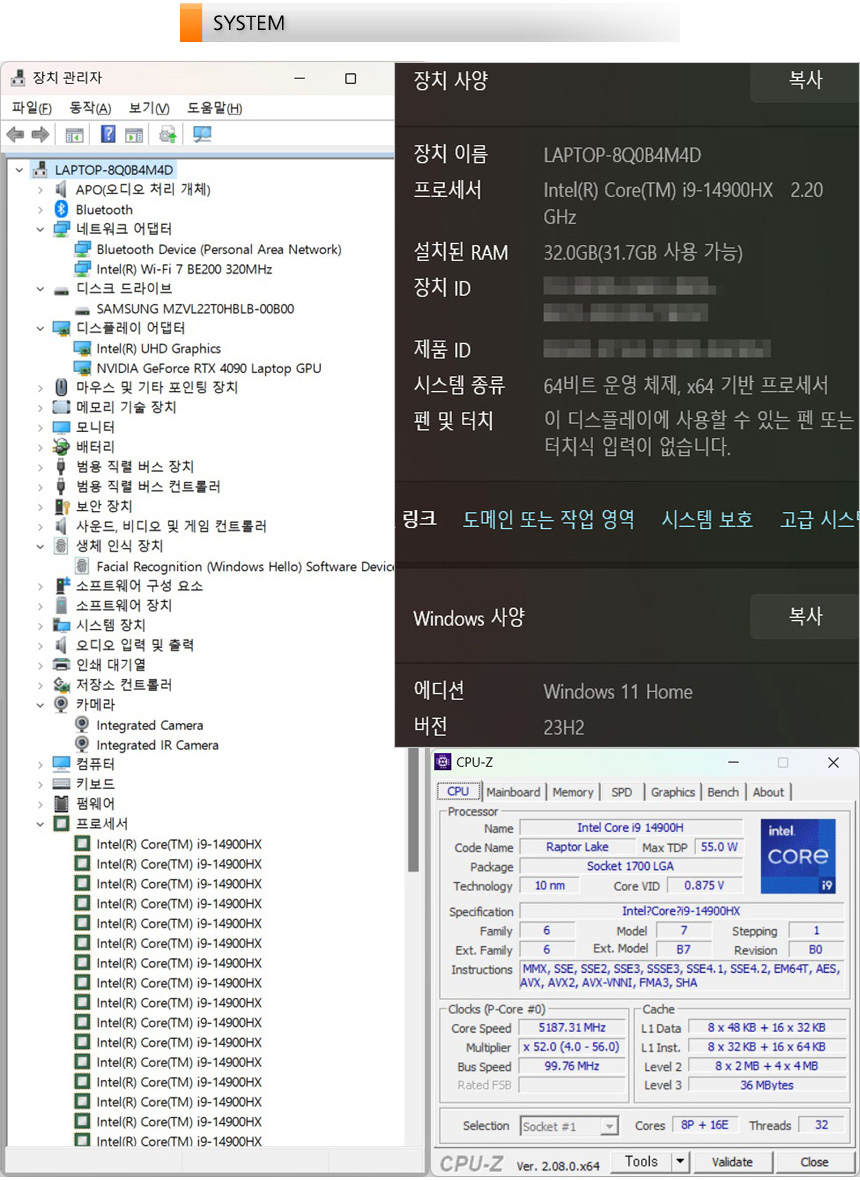Select Intel(R) Wi-Fi 7 BE200 320MHz adapter

184,269
